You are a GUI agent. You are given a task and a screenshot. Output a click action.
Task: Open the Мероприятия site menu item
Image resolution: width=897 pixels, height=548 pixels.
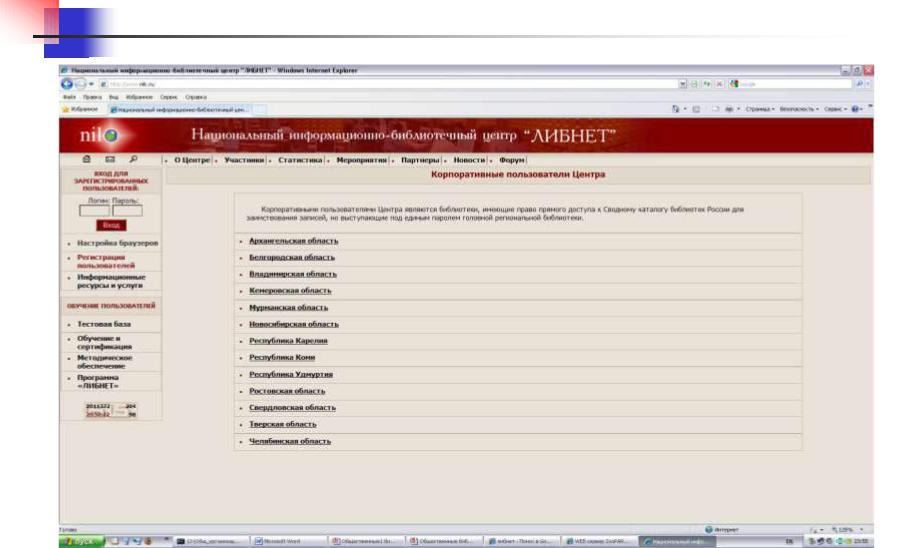coord(362,160)
